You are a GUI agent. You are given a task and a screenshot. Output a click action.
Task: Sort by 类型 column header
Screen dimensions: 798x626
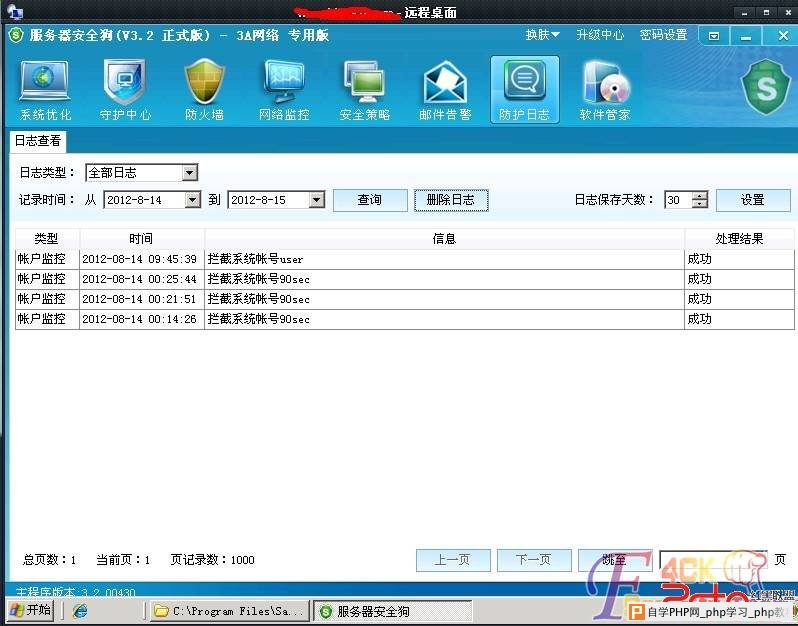(47, 239)
